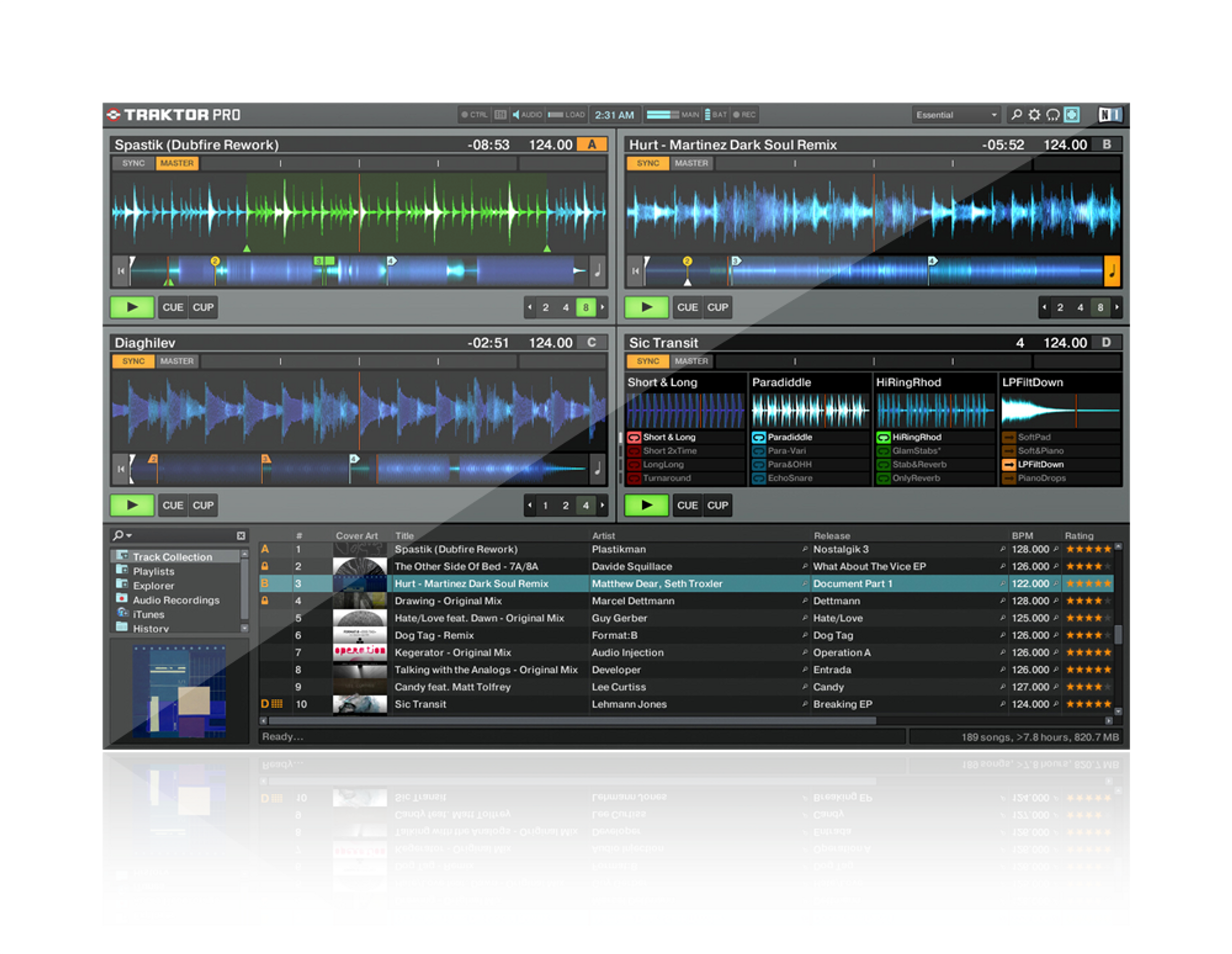Click the red Short & Long sample cell icon
1232x954 pixels.
pos(634,437)
